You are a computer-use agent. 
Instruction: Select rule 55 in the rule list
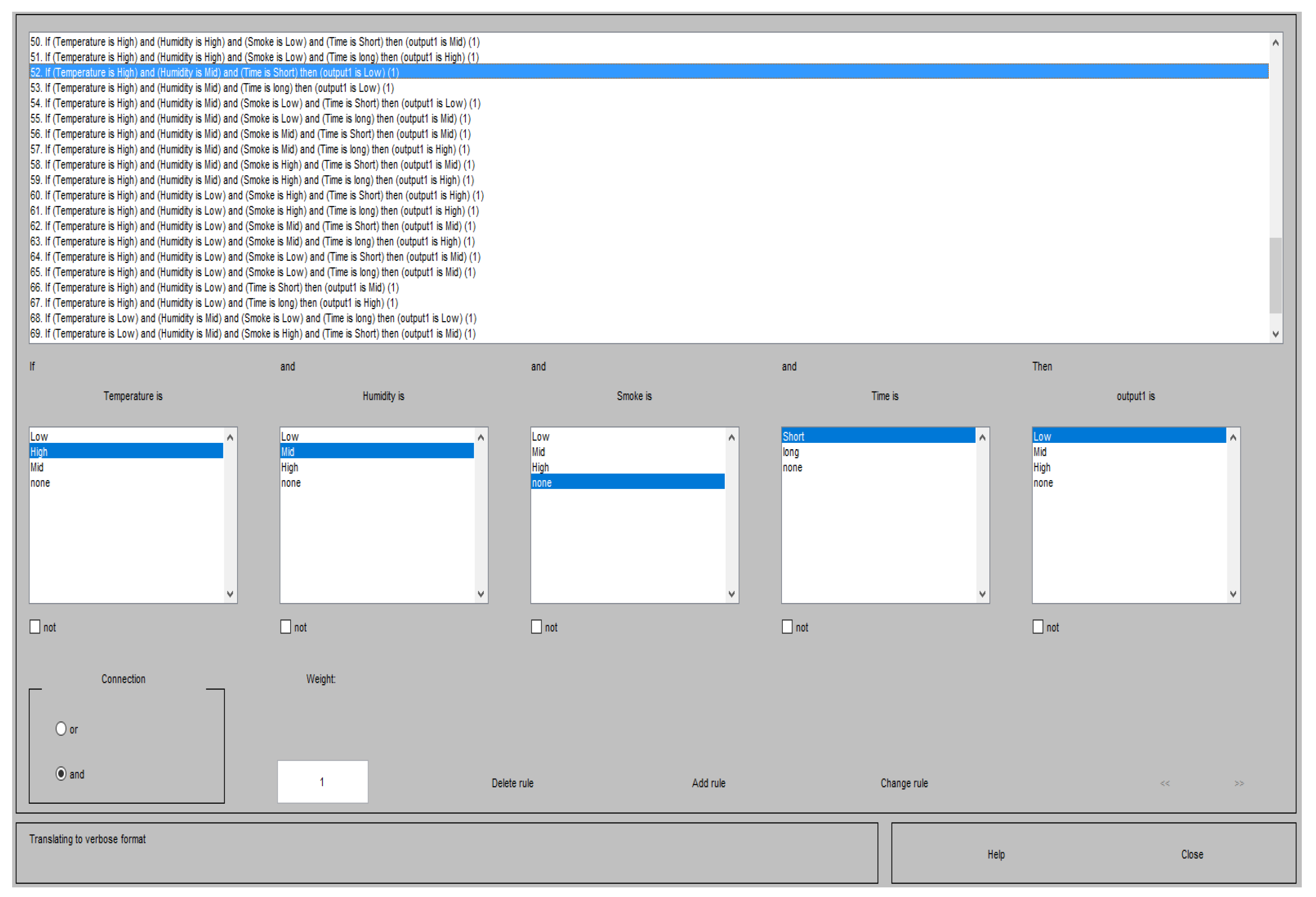pos(250,119)
